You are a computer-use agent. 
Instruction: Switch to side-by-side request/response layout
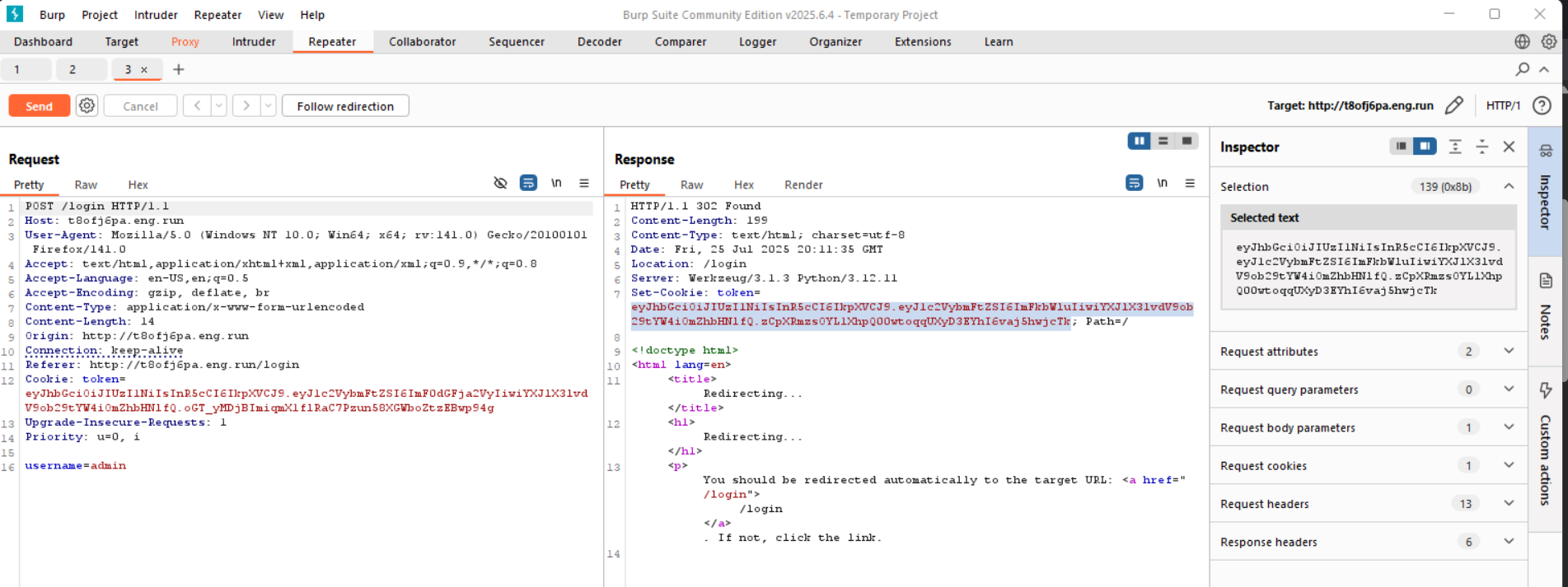[1140, 141]
